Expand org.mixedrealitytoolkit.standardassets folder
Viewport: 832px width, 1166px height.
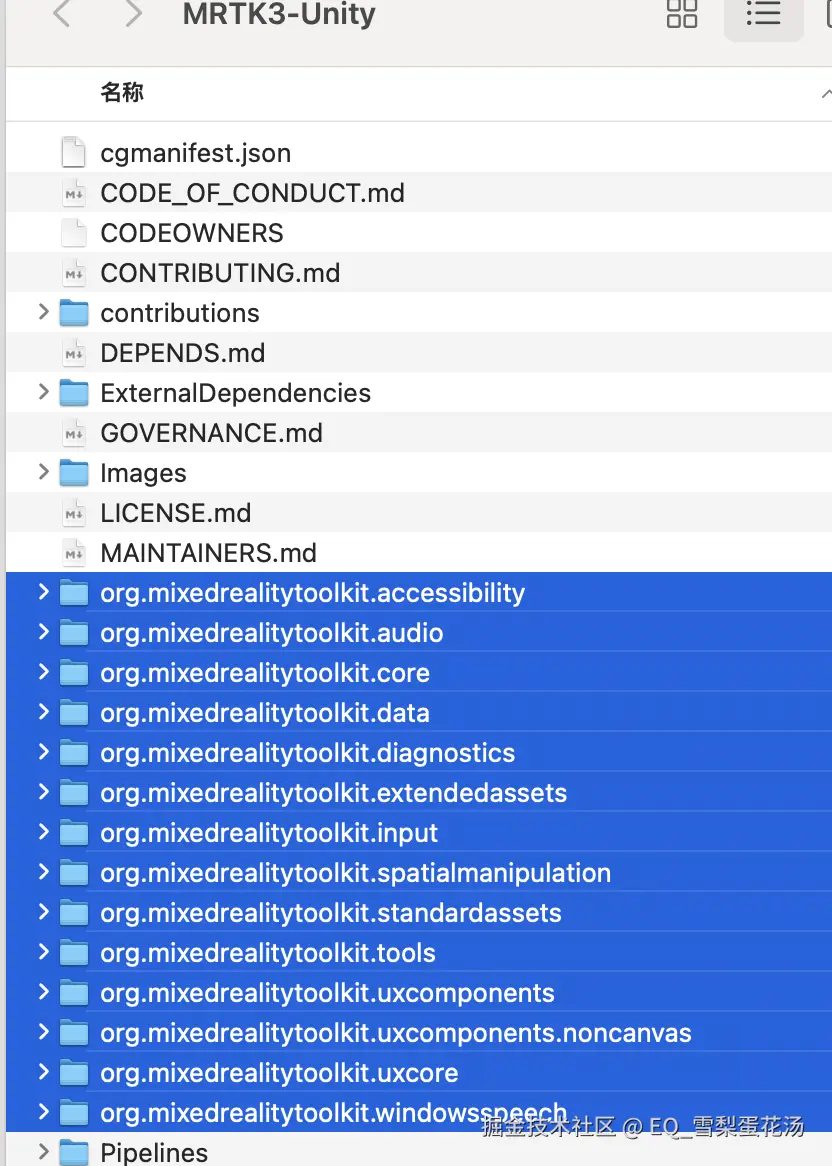click(43, 912)
